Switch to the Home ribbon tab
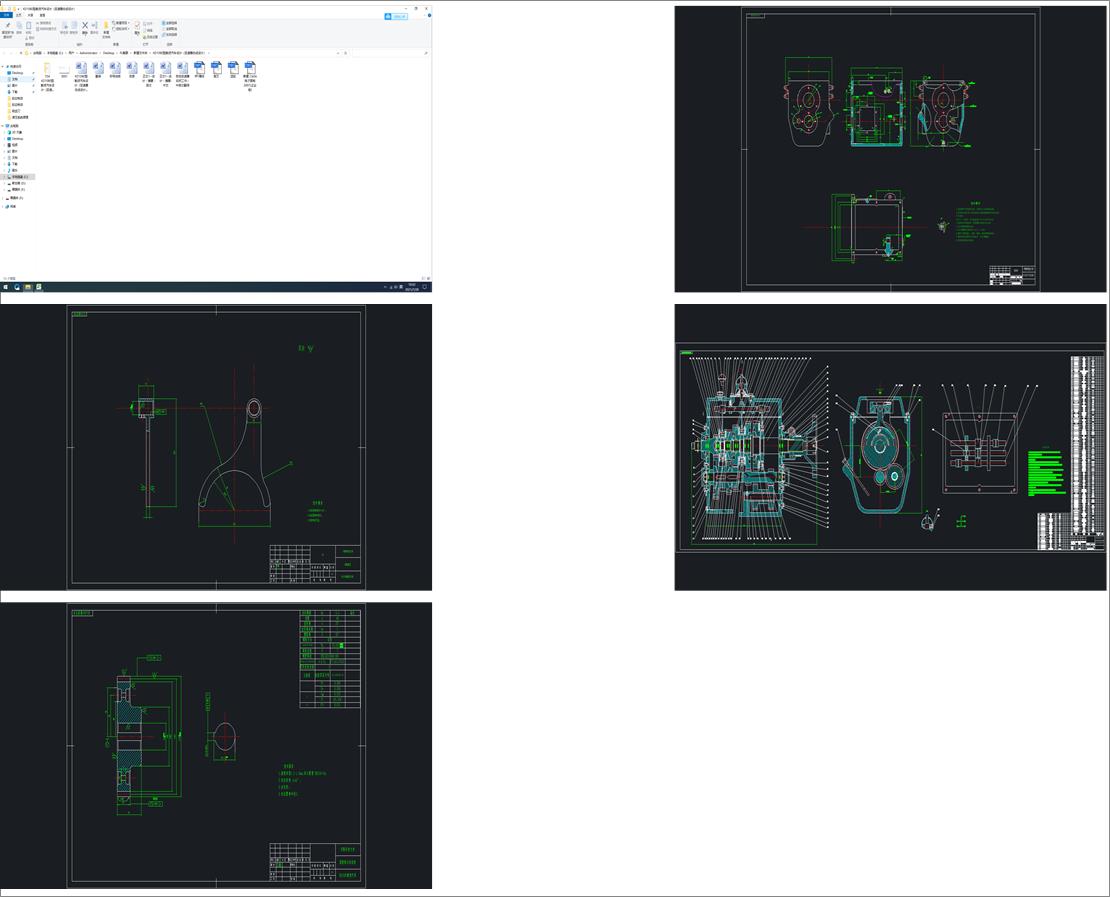The width and height of the screenshot is (1110, 897). (x=18, y=15)
